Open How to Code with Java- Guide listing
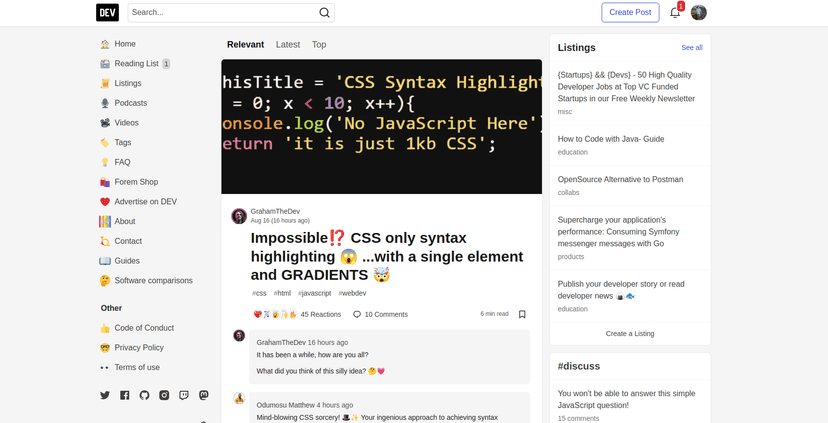 click(611, 139)
